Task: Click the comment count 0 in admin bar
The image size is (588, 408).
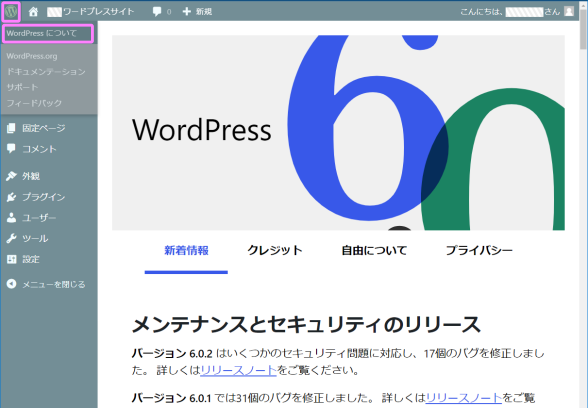Action: (x=169, y=12)
